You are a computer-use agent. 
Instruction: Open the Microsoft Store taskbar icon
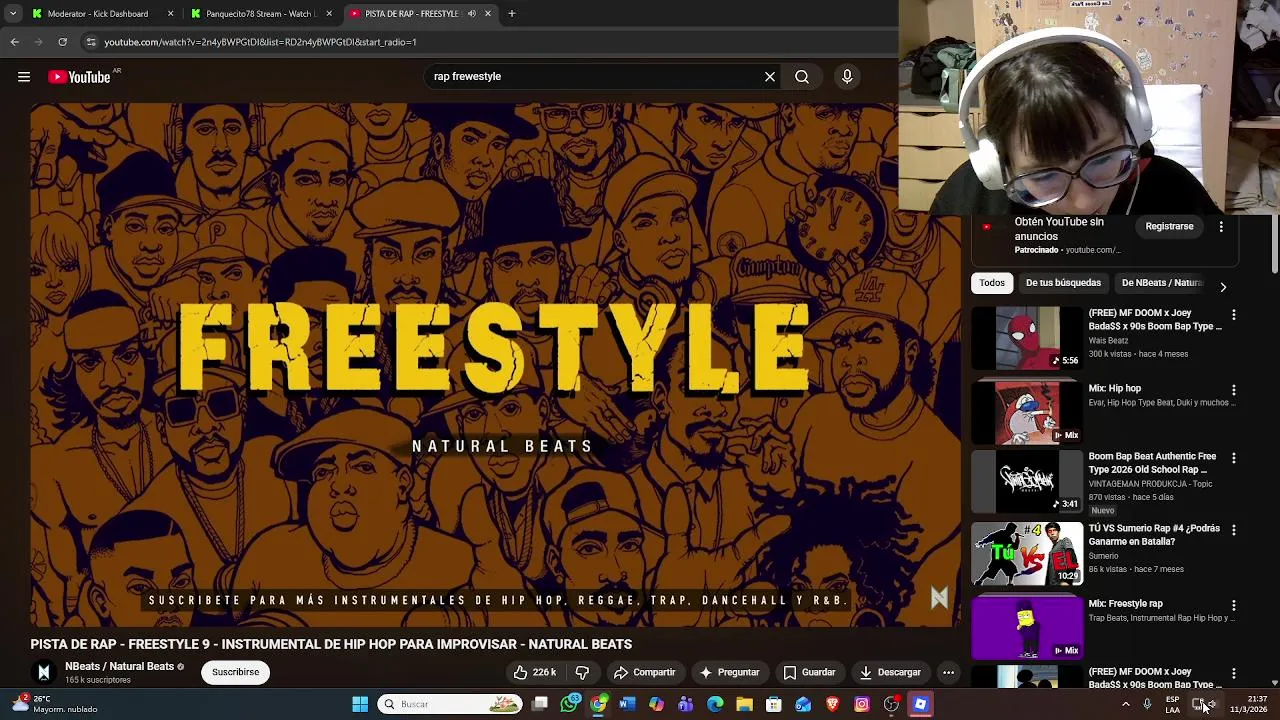773,705
